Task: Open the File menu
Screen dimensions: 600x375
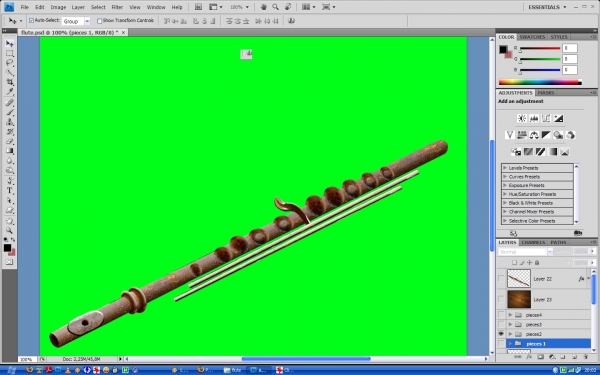Action: pyautogui.click(x=24, y=7)
